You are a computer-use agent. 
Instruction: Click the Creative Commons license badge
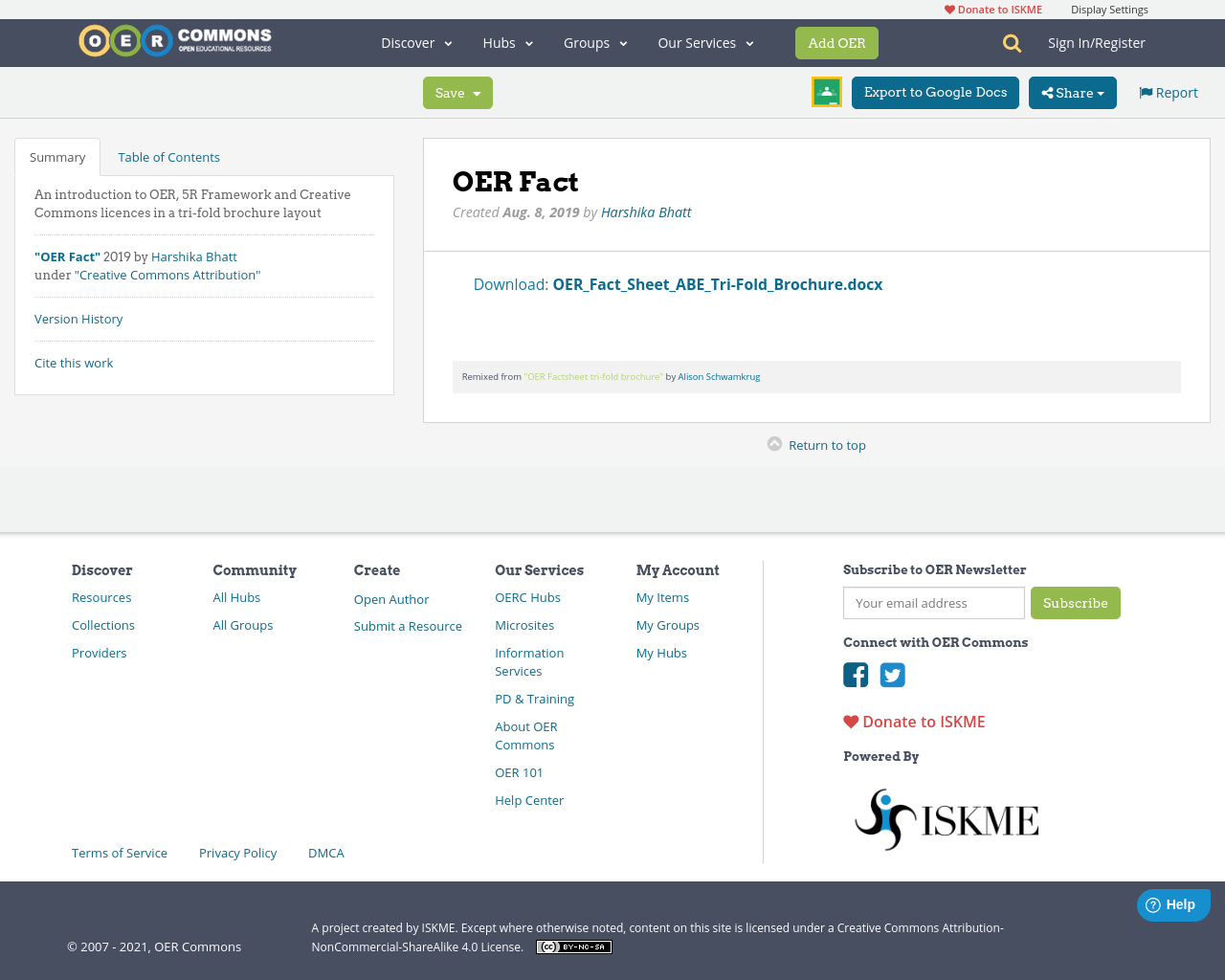[x=573, y=947]
